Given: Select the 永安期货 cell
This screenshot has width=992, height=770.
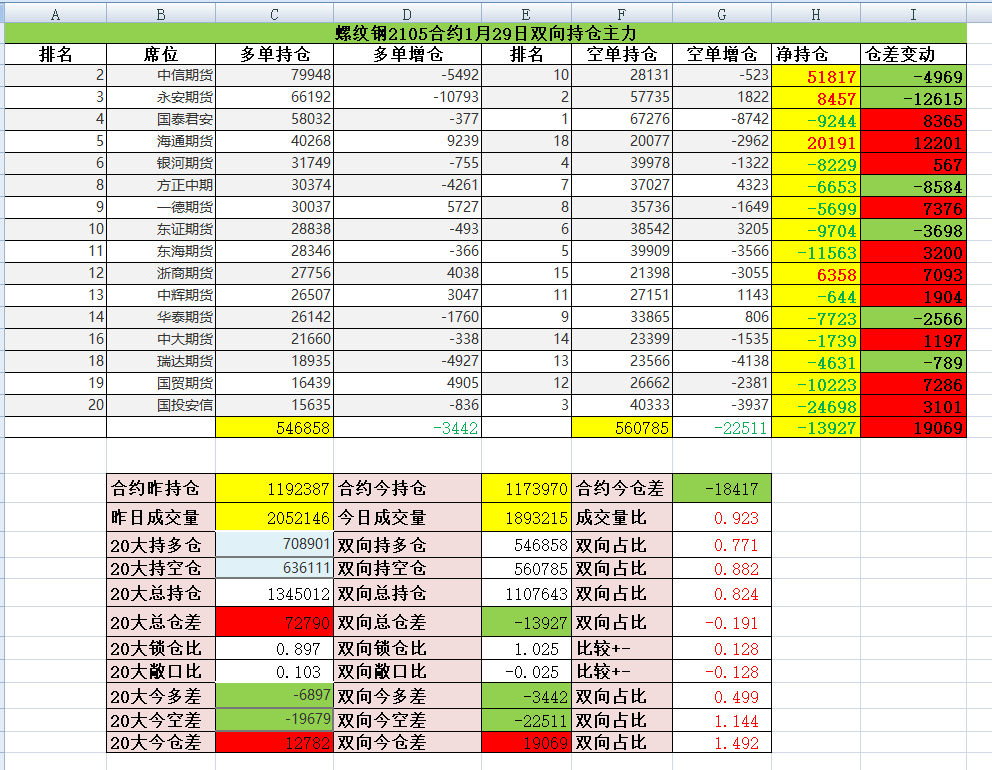Looking at the screenshot, I should [161, 97].
